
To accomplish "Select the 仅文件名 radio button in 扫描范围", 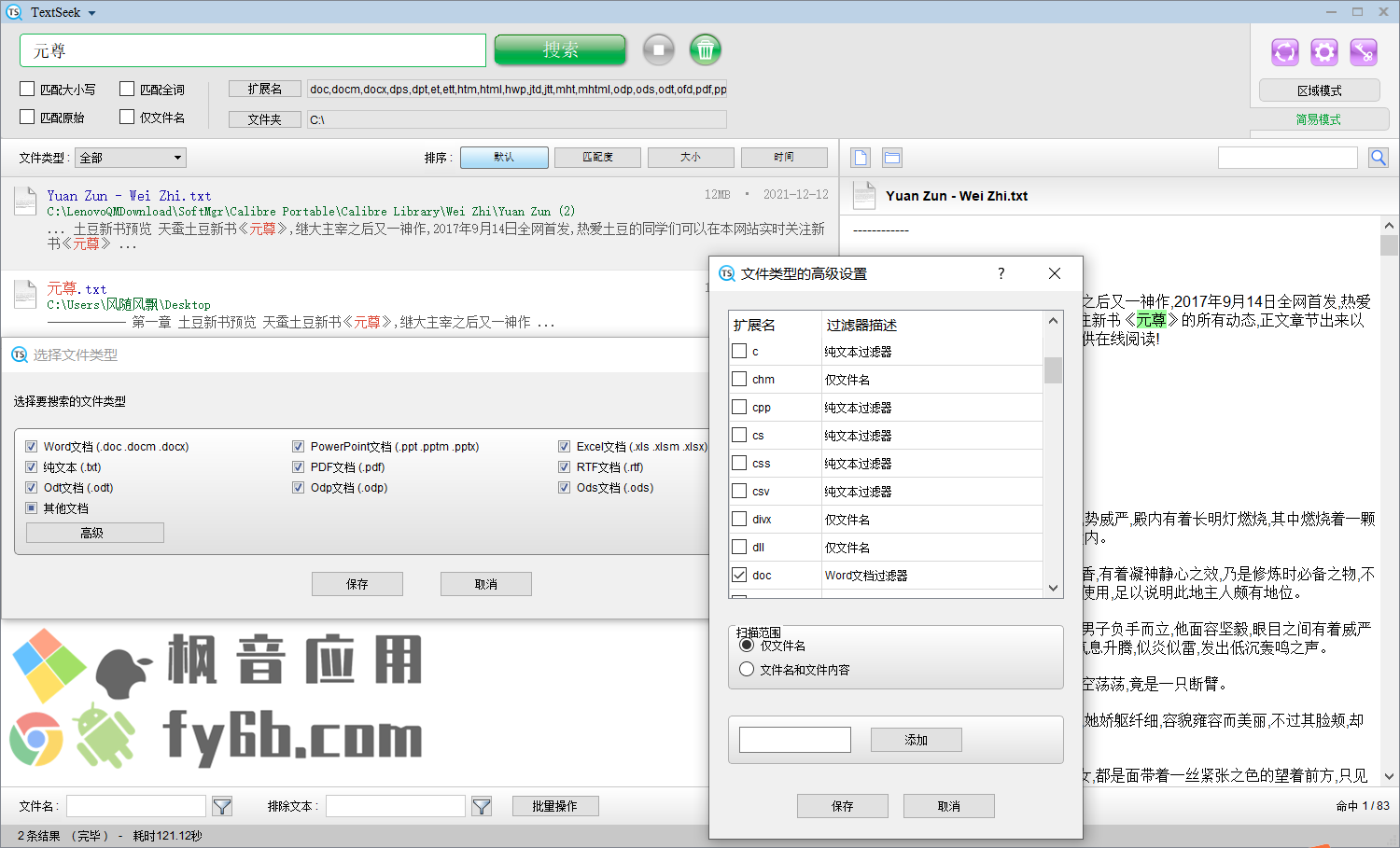I will pyautogui.click(x=747, y=645).
